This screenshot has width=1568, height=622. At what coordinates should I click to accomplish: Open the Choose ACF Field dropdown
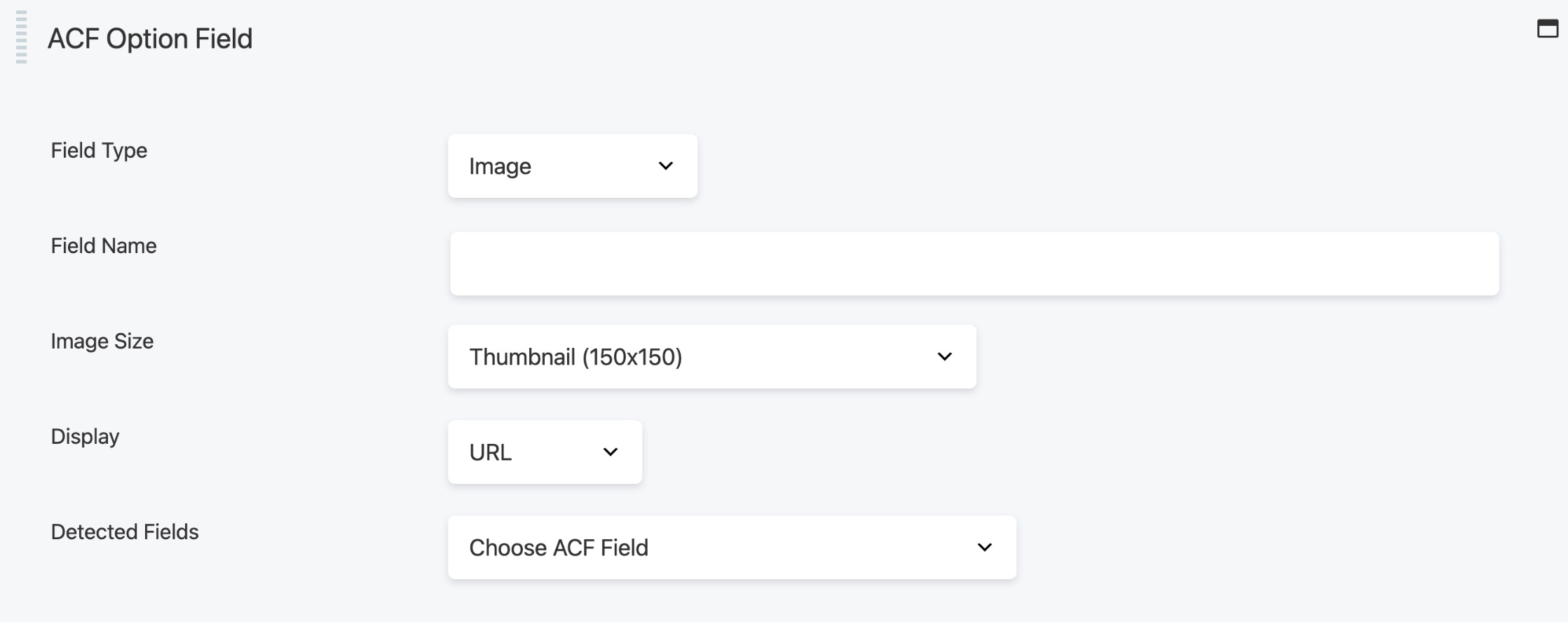731,547
